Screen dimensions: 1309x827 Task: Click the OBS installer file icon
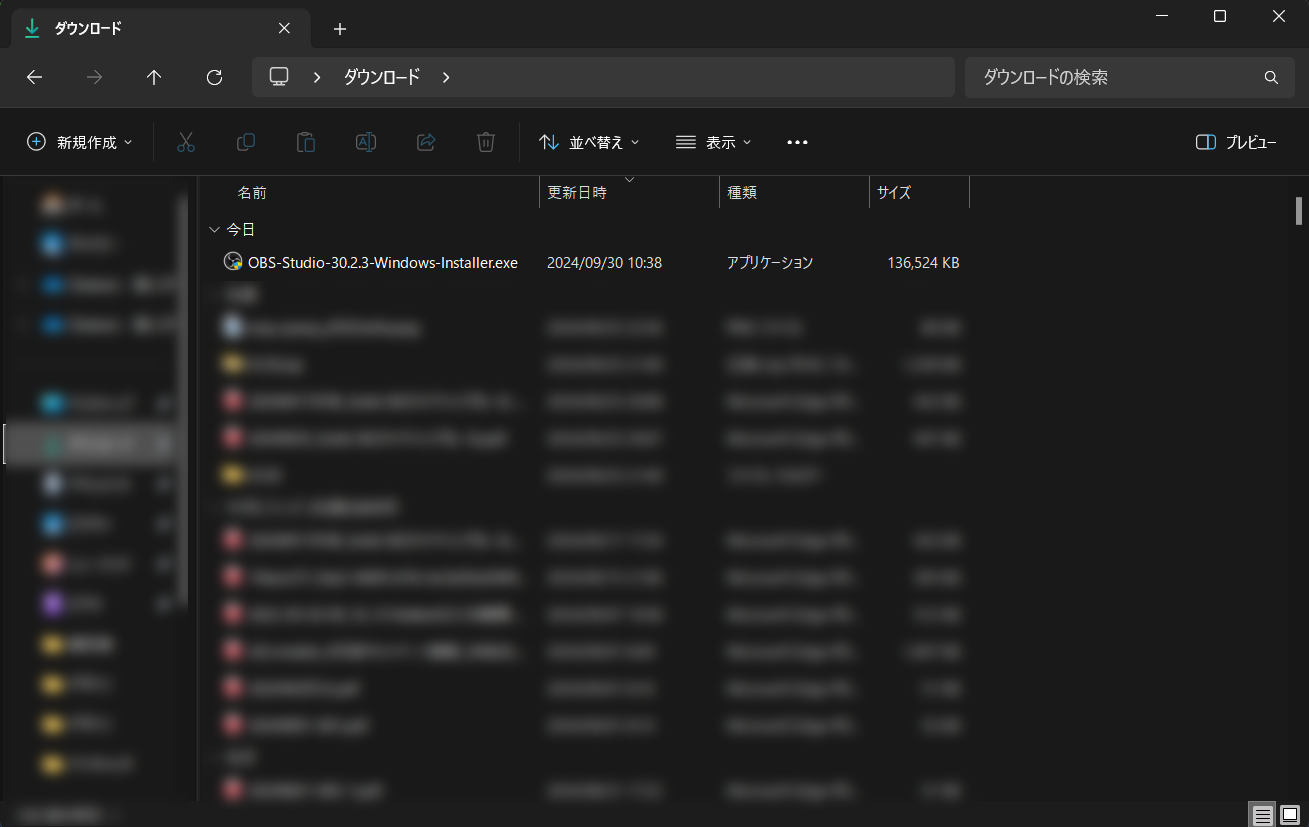(x=233, y=262)
